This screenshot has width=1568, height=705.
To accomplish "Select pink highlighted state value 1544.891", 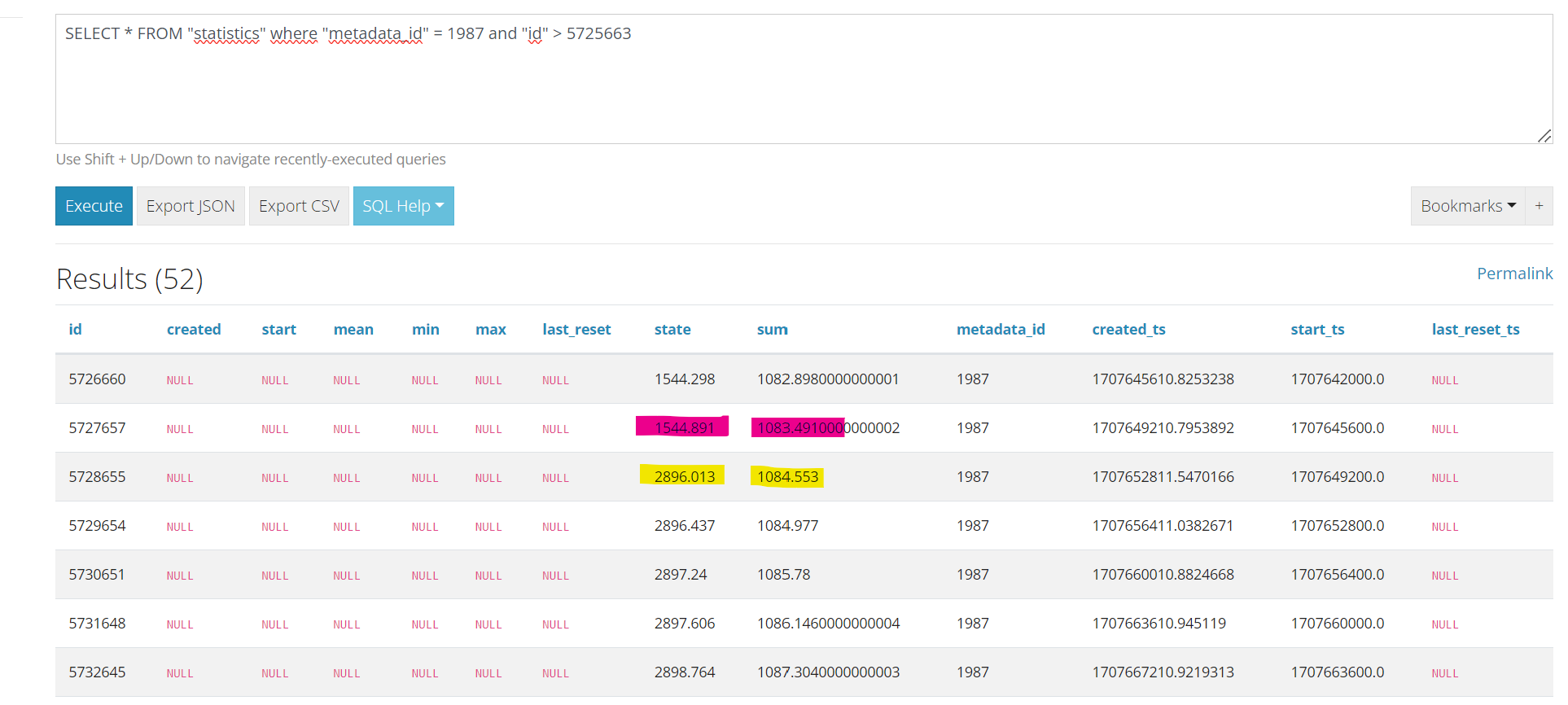I will coord(684,428).
